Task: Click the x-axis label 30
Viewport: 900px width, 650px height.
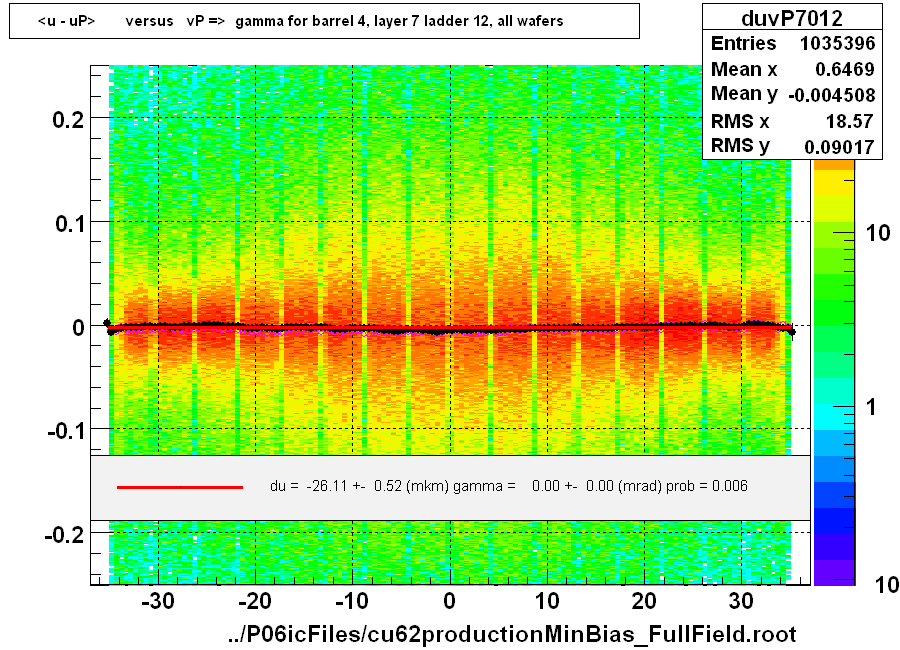Action: 741,601
